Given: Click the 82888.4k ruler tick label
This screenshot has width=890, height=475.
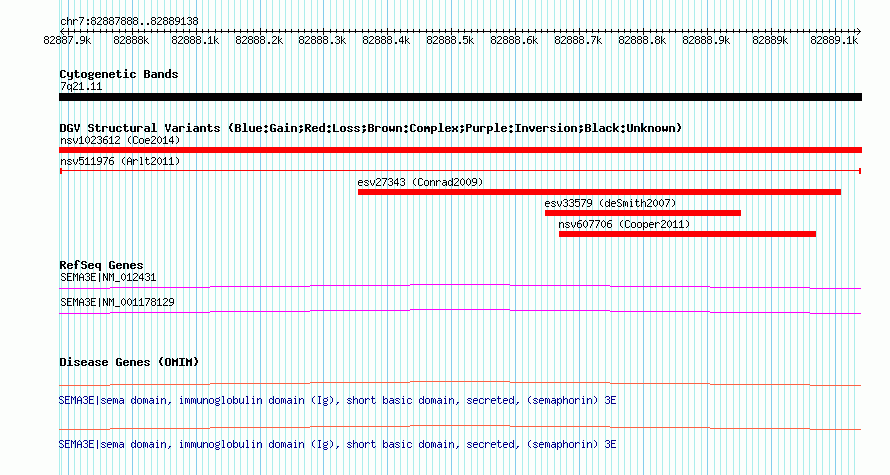Looking at the screenshot, I should tap(387, 40).
